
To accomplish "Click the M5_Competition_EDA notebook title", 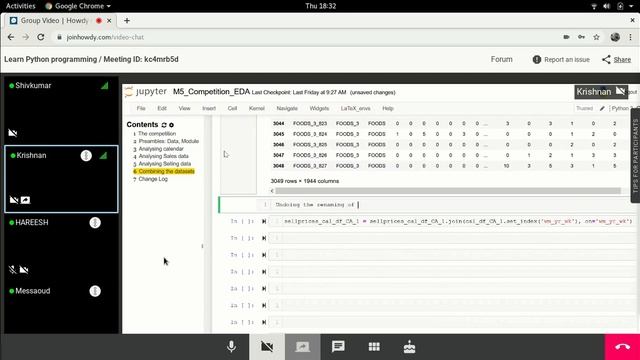I will pyautogui.click(x=211, y=91).
